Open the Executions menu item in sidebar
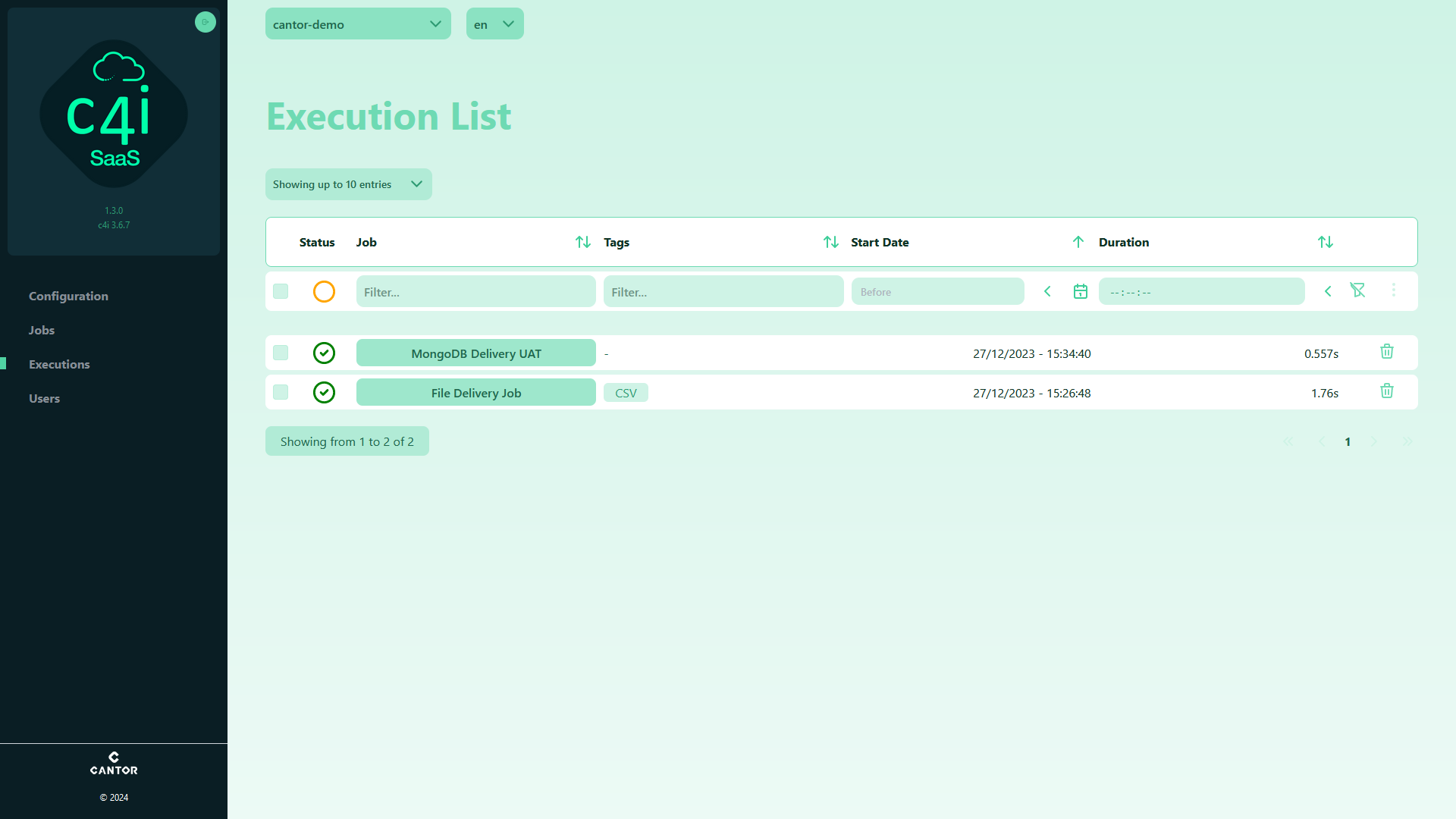The image size is (1456, 819). pyautogui.click(x=59, y=364)
